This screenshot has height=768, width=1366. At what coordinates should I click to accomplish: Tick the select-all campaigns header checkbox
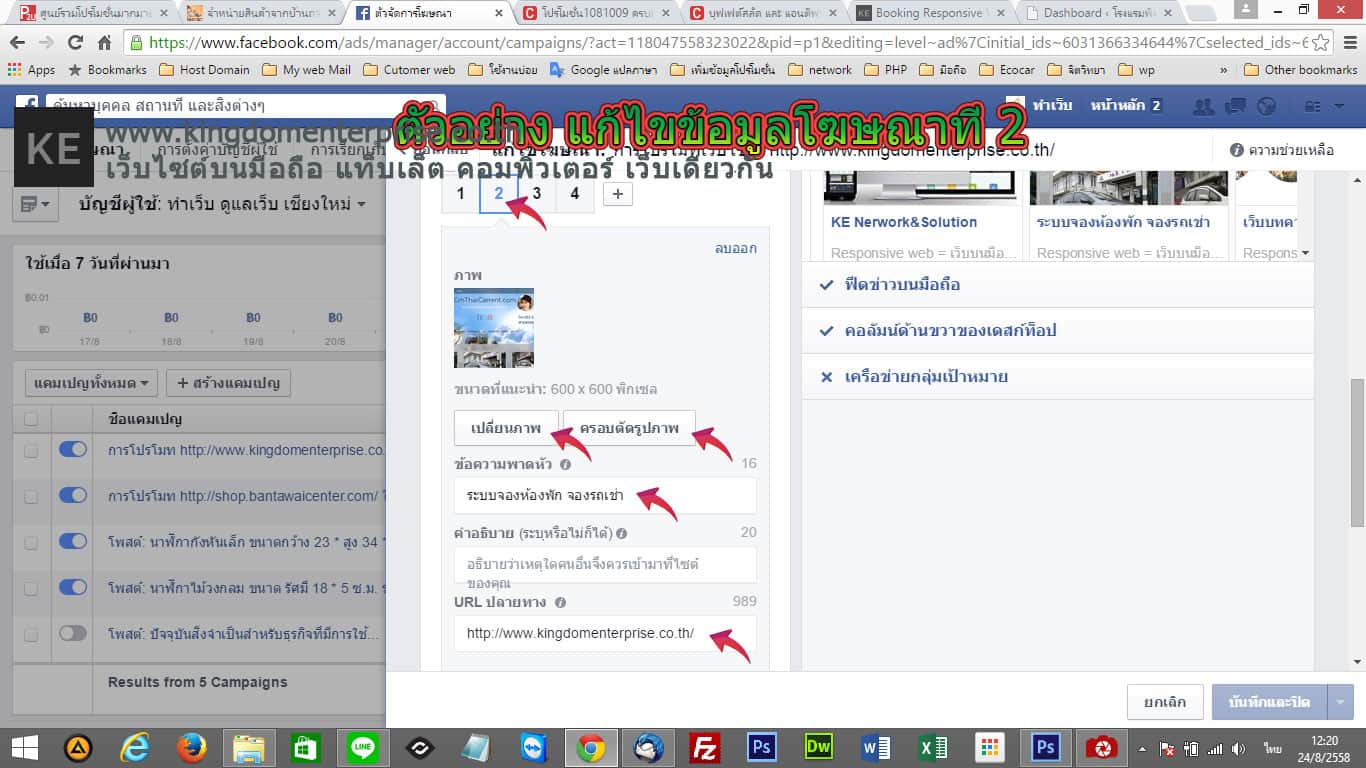pyautogui.click(x=31, y=419)
